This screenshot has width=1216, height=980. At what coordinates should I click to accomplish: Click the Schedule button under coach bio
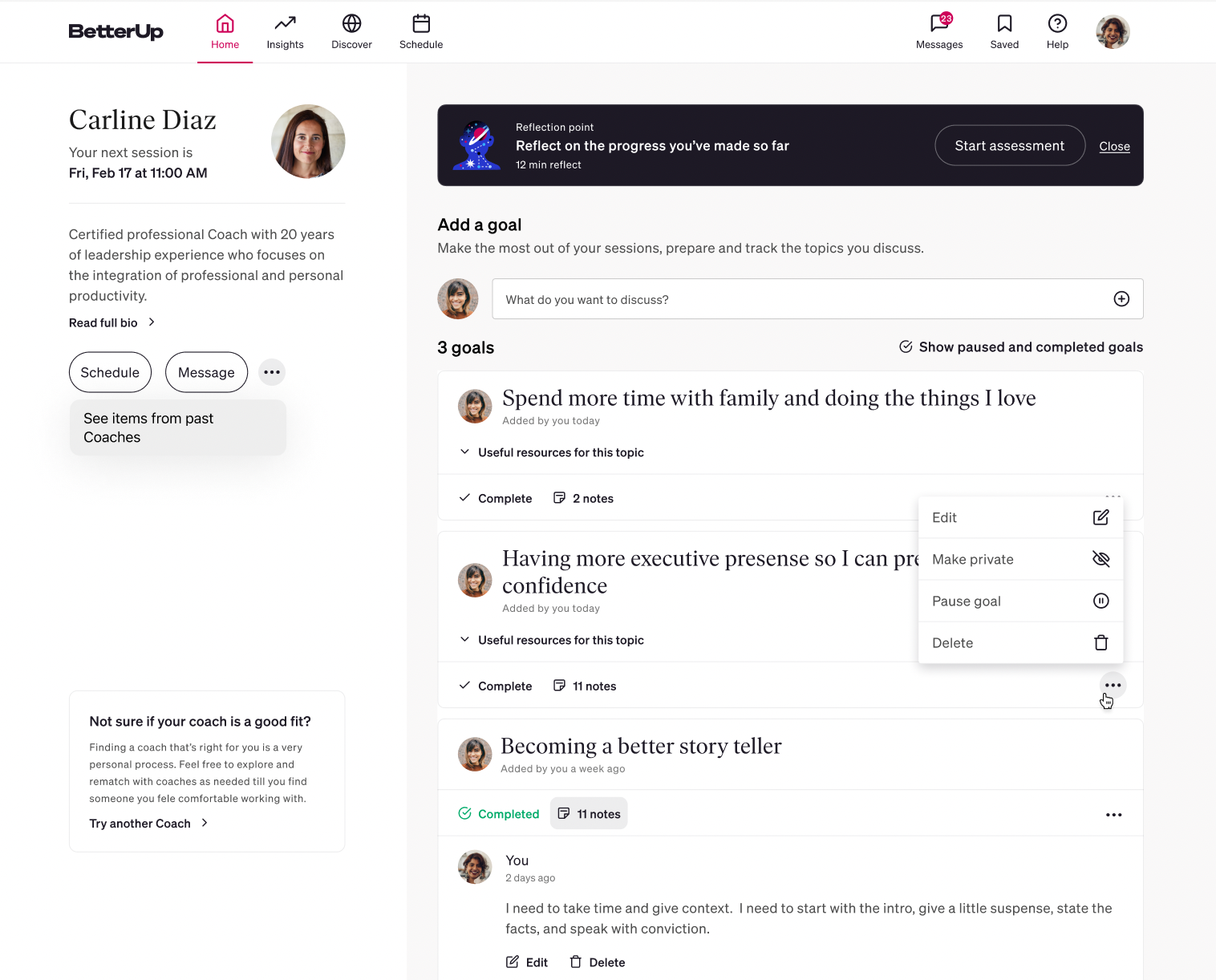[110, 372]
